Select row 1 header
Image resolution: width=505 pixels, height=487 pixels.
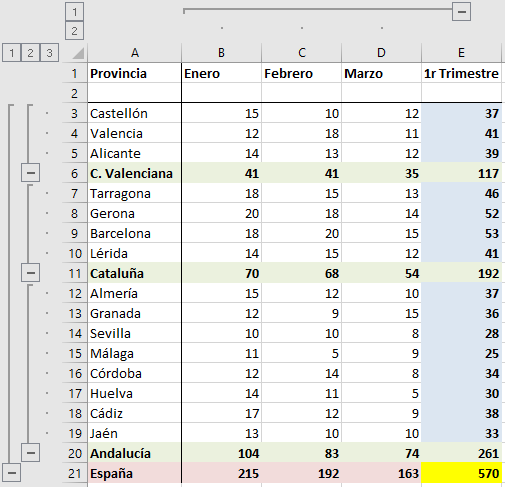(x=75, y=73)
